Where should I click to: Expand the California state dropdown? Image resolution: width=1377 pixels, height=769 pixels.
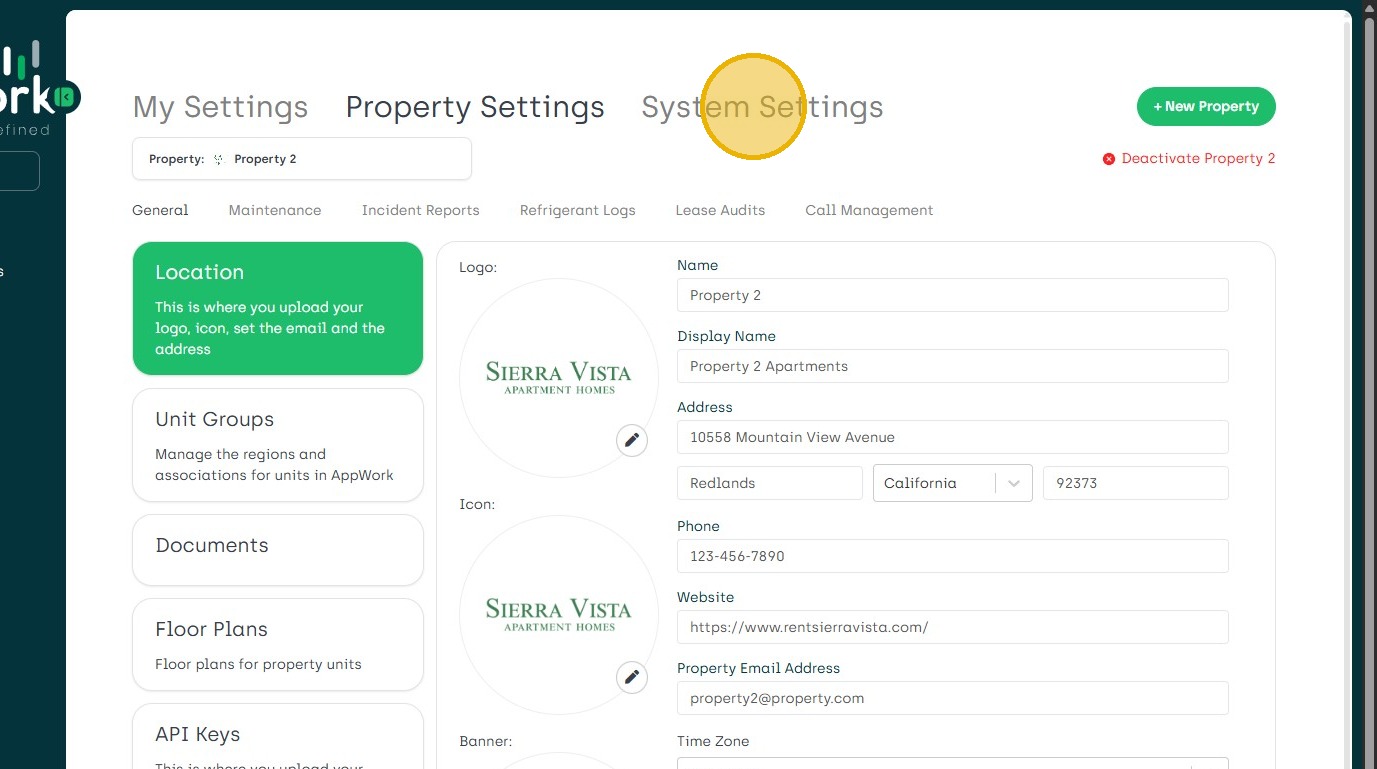[1013, 483]
